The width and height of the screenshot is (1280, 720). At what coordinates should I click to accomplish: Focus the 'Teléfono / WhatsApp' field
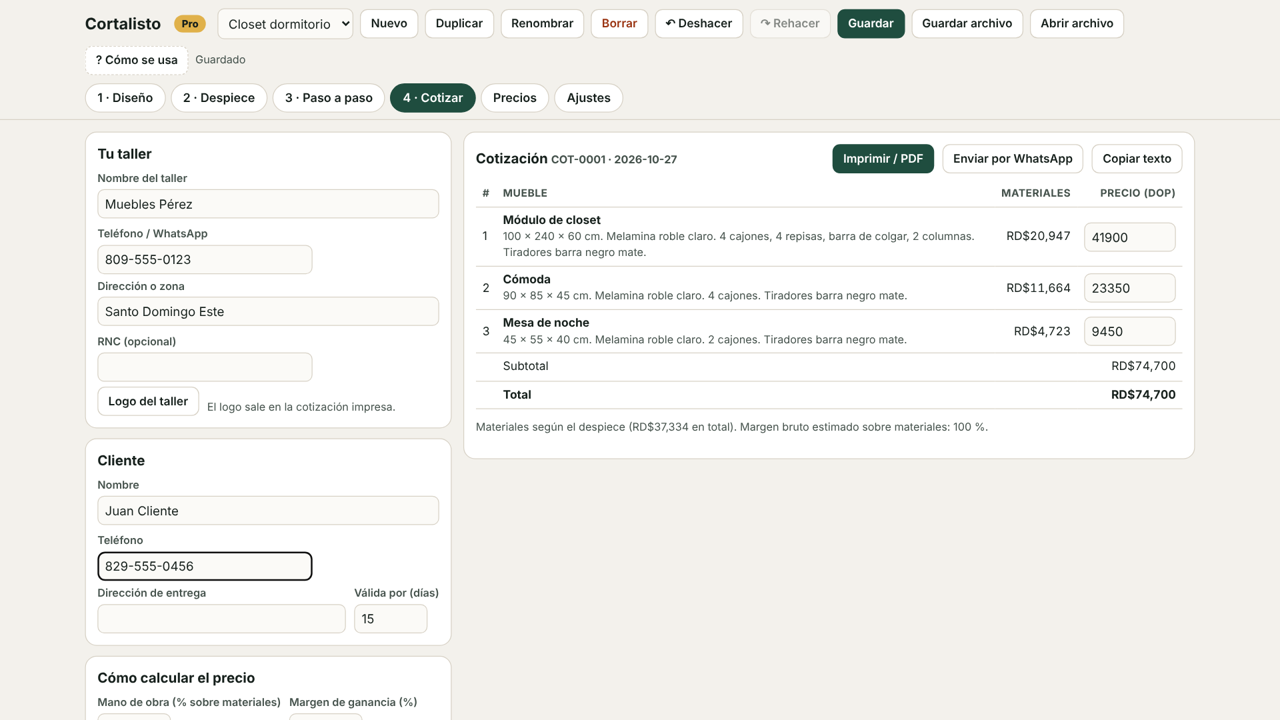click(205, 259)
